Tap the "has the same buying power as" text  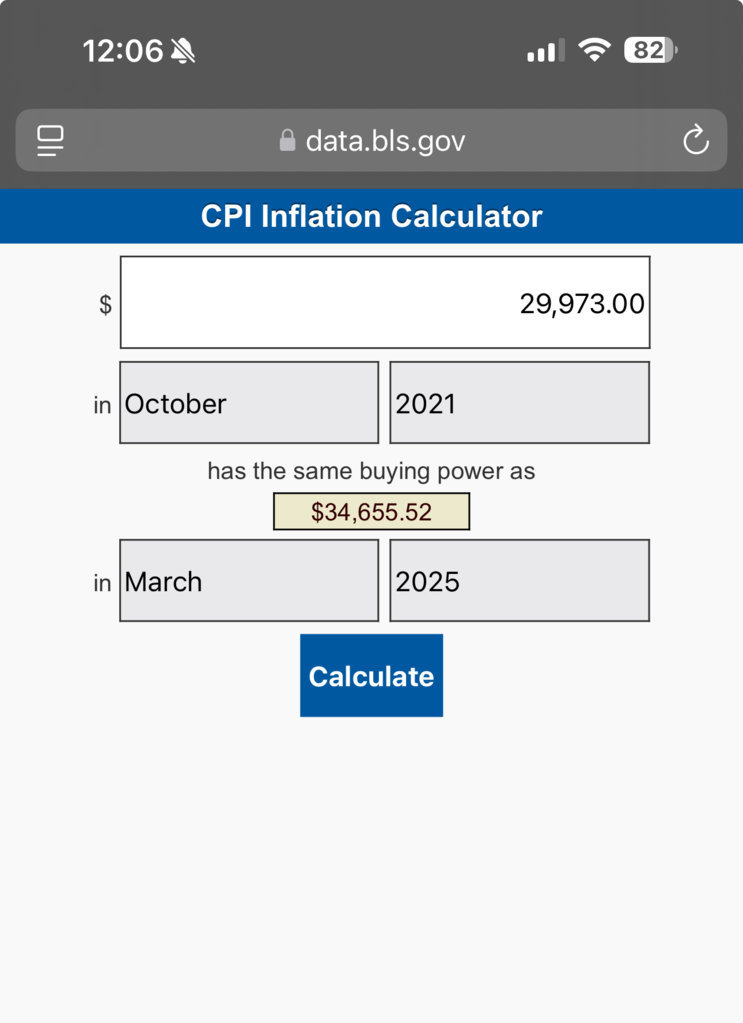pyautogui.click(x=371, y=470)
